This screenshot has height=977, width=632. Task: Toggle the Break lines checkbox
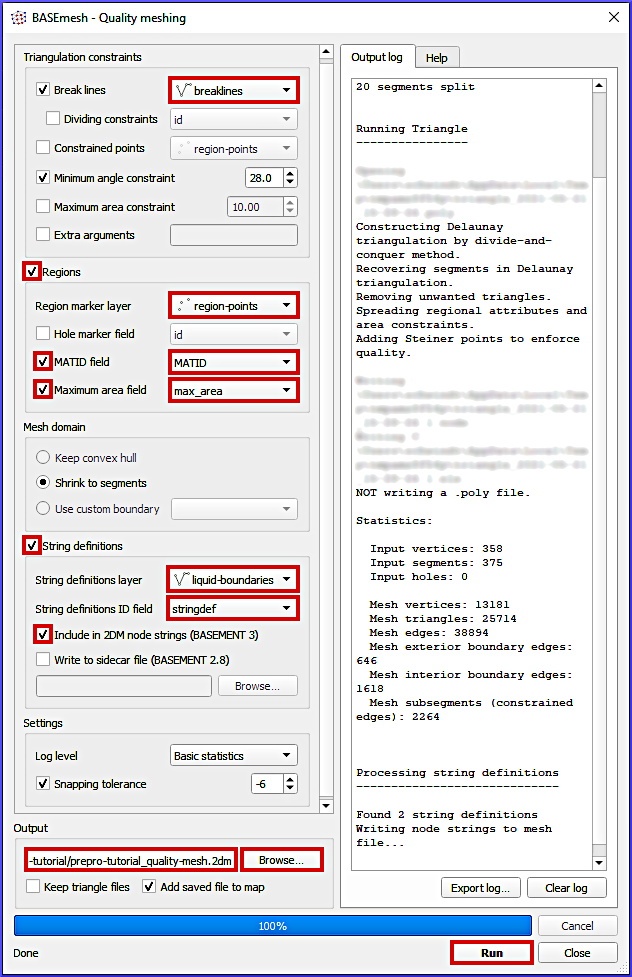tap(43, 90)
